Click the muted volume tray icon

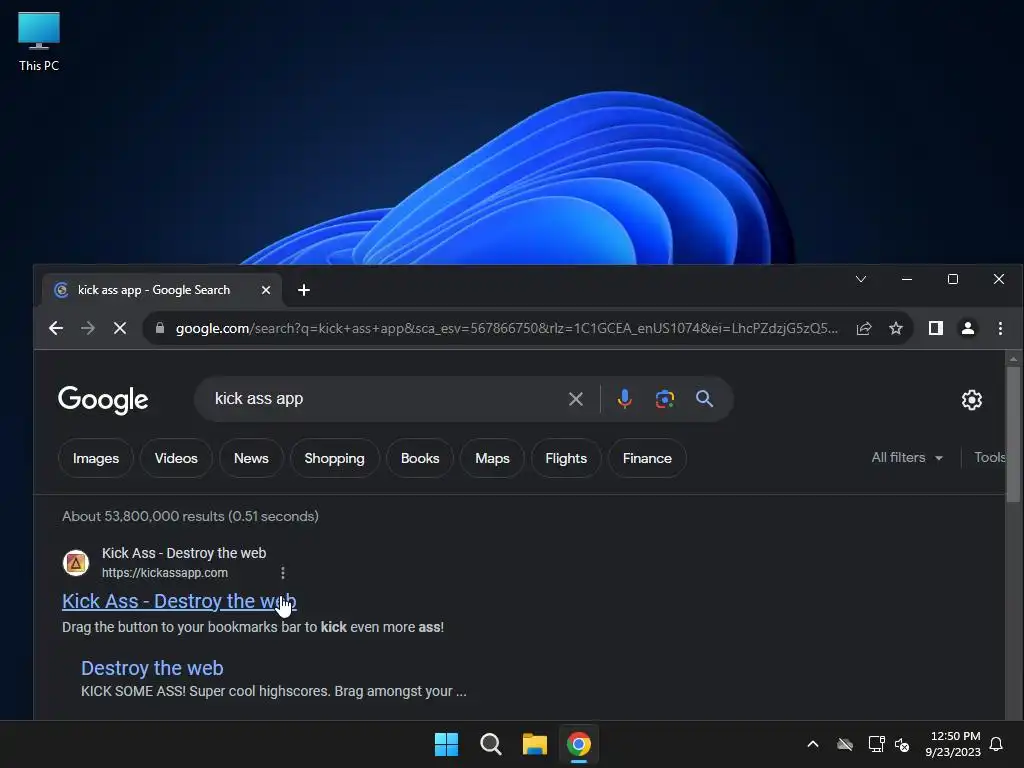(x=902, y=744)
